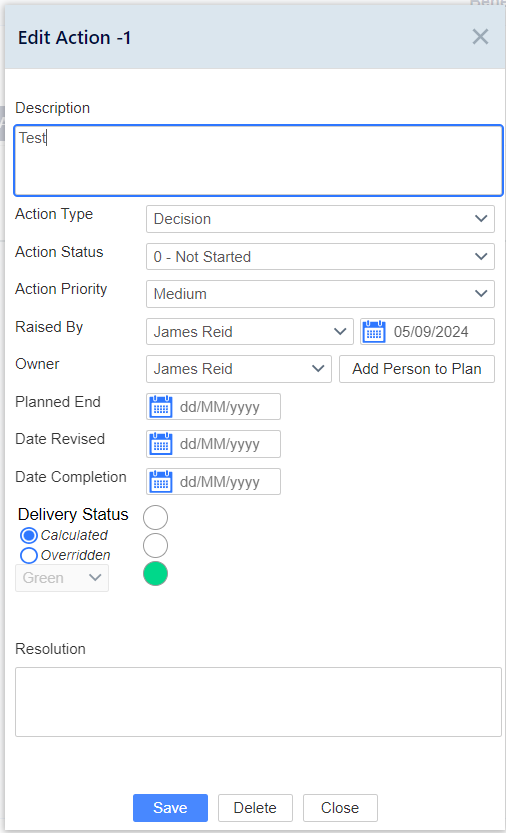This screenshot has width=506, height=833.
Task: Select the Calculated delivery status radio
Action: (28, 536)
